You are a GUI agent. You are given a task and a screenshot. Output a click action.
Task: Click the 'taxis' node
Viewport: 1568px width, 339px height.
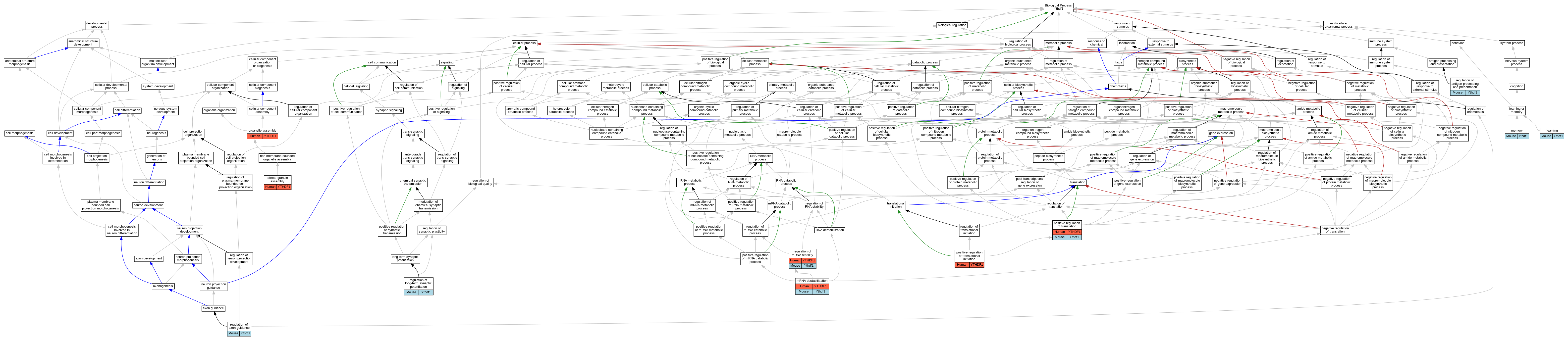pos(1119,62)
